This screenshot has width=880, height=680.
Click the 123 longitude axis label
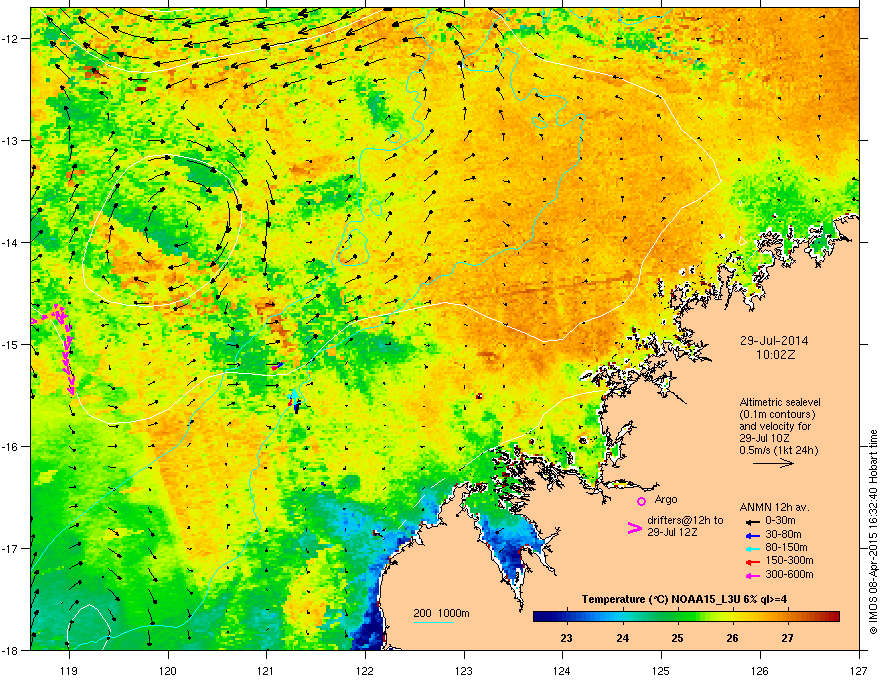pyautogui.click(x=464, y=670)
